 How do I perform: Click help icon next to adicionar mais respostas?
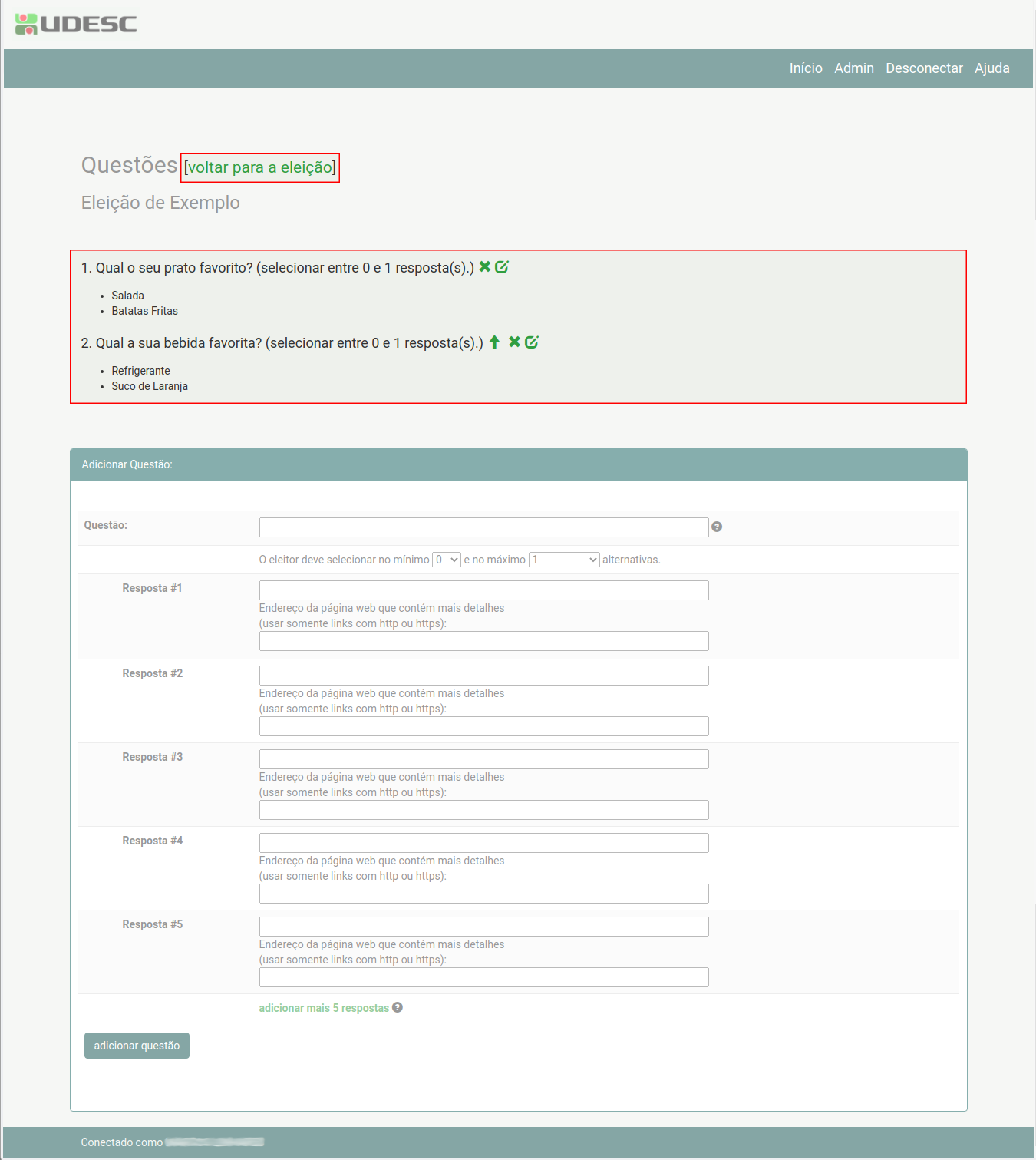[398, 1007]
